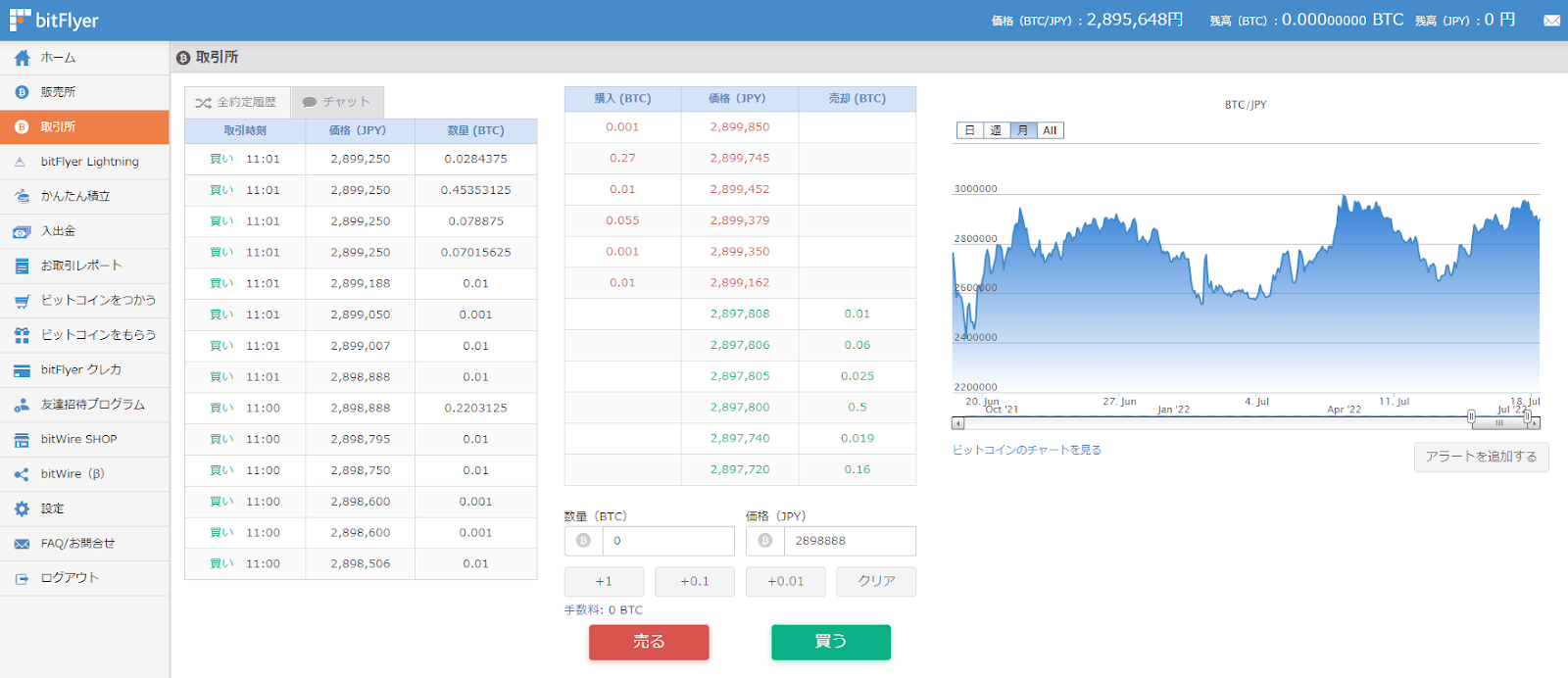Click the 0.45353125 trade quantity
Screen dimensions: 1568x678
coord(476,190)
